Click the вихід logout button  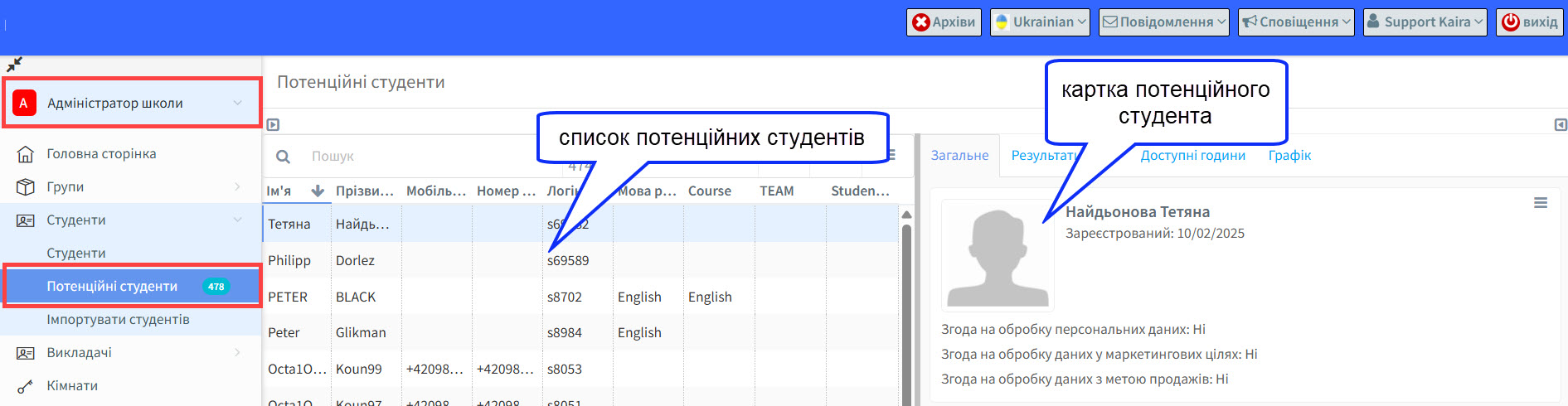click(1530, 22)
